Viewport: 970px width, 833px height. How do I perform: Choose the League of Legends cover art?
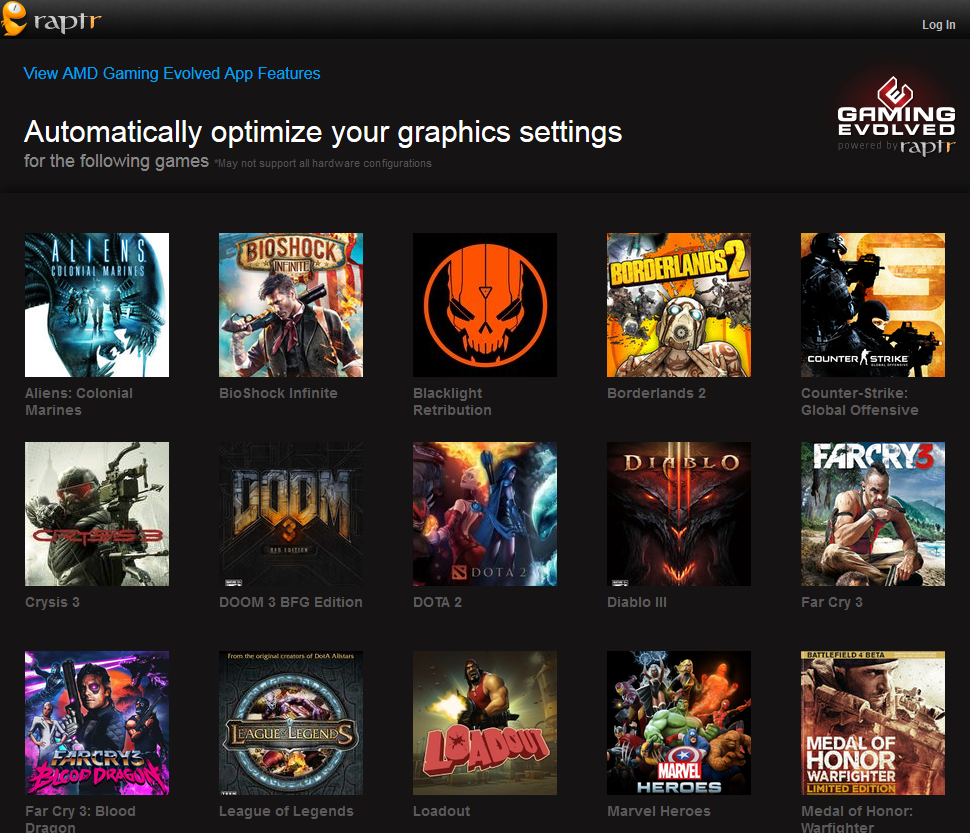[291, 723]
